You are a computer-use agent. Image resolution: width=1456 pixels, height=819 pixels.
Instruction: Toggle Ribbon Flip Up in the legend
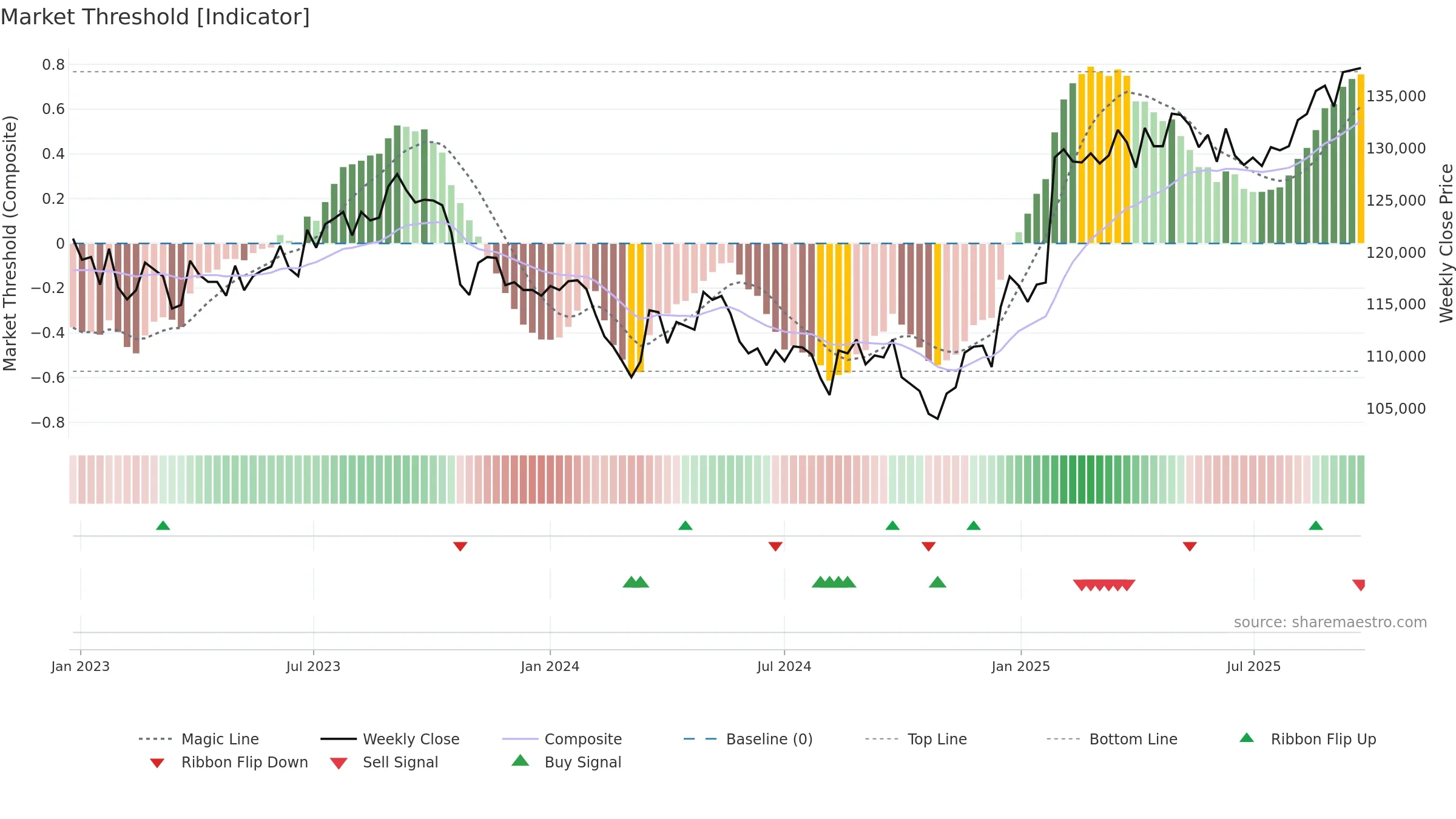click(1307, 739)
